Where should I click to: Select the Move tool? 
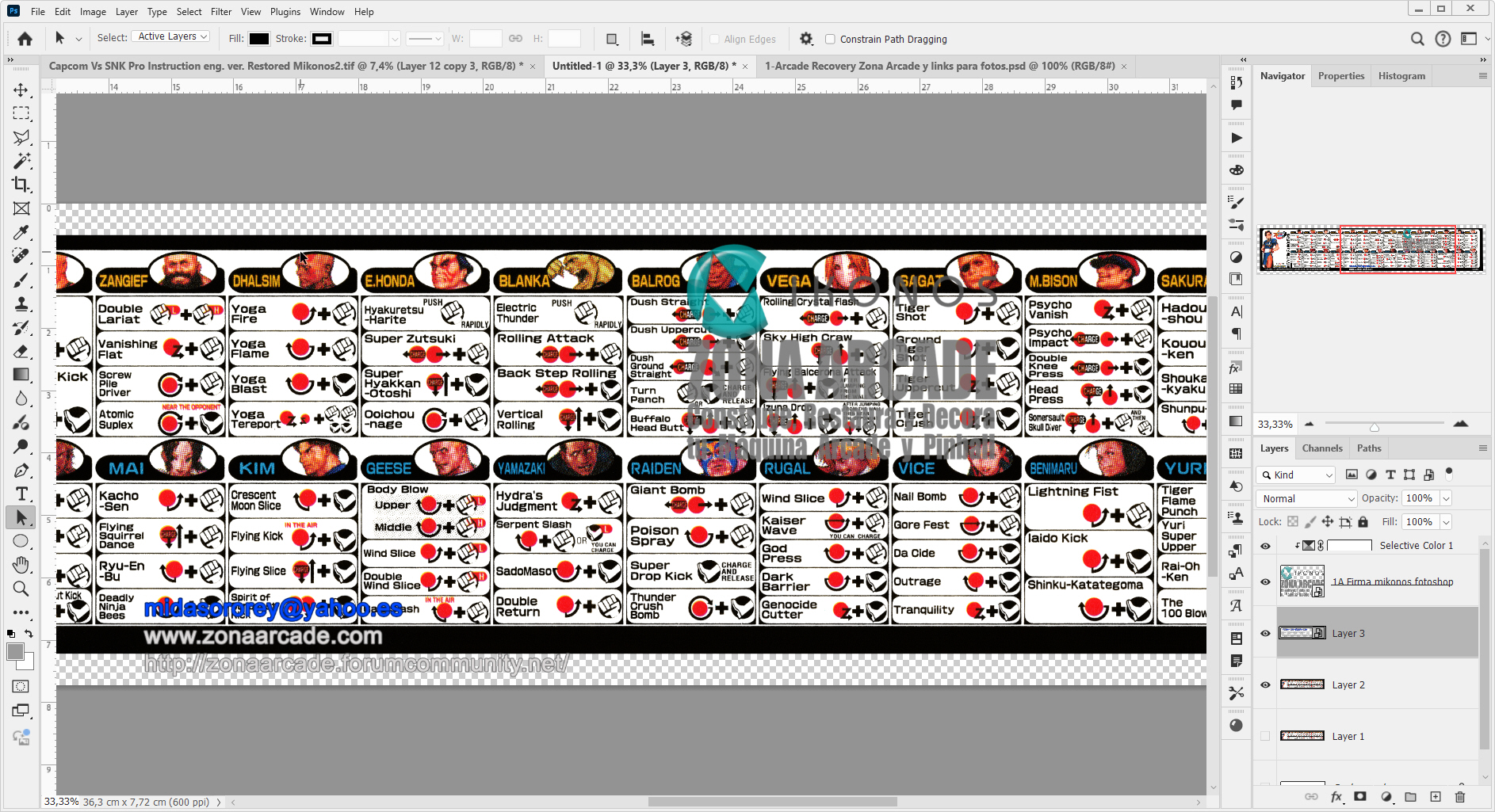(21, 90)
